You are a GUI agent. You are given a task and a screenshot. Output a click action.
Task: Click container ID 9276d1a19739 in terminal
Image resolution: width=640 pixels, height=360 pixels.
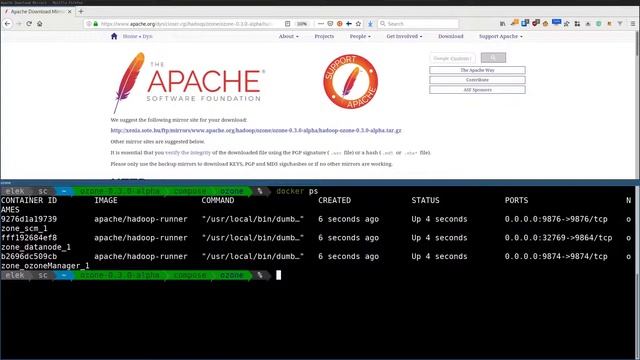(29, 219)
